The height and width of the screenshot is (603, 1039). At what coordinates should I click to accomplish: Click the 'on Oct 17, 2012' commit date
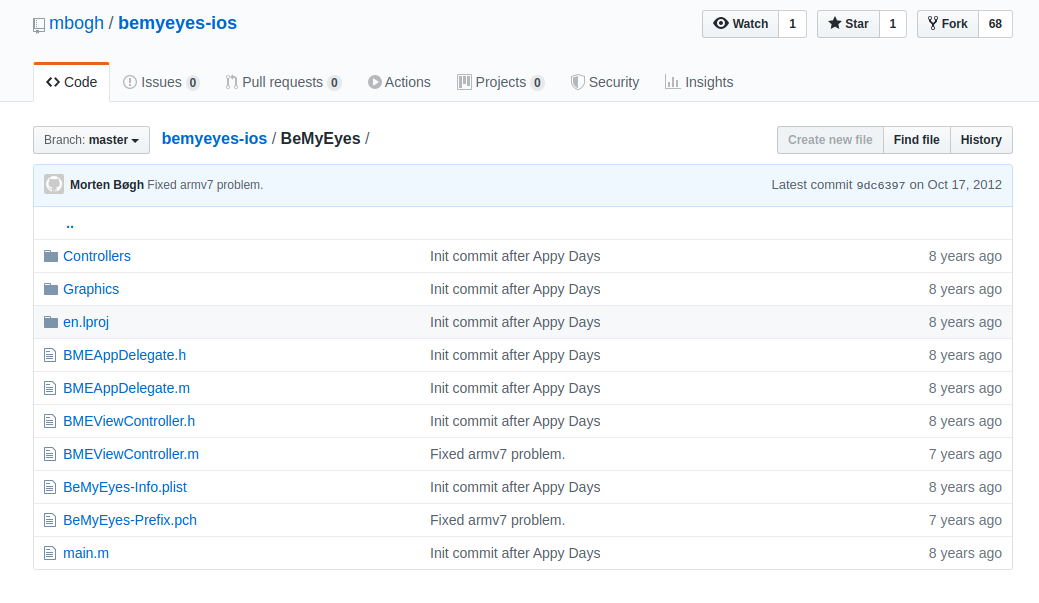point(956,185)
